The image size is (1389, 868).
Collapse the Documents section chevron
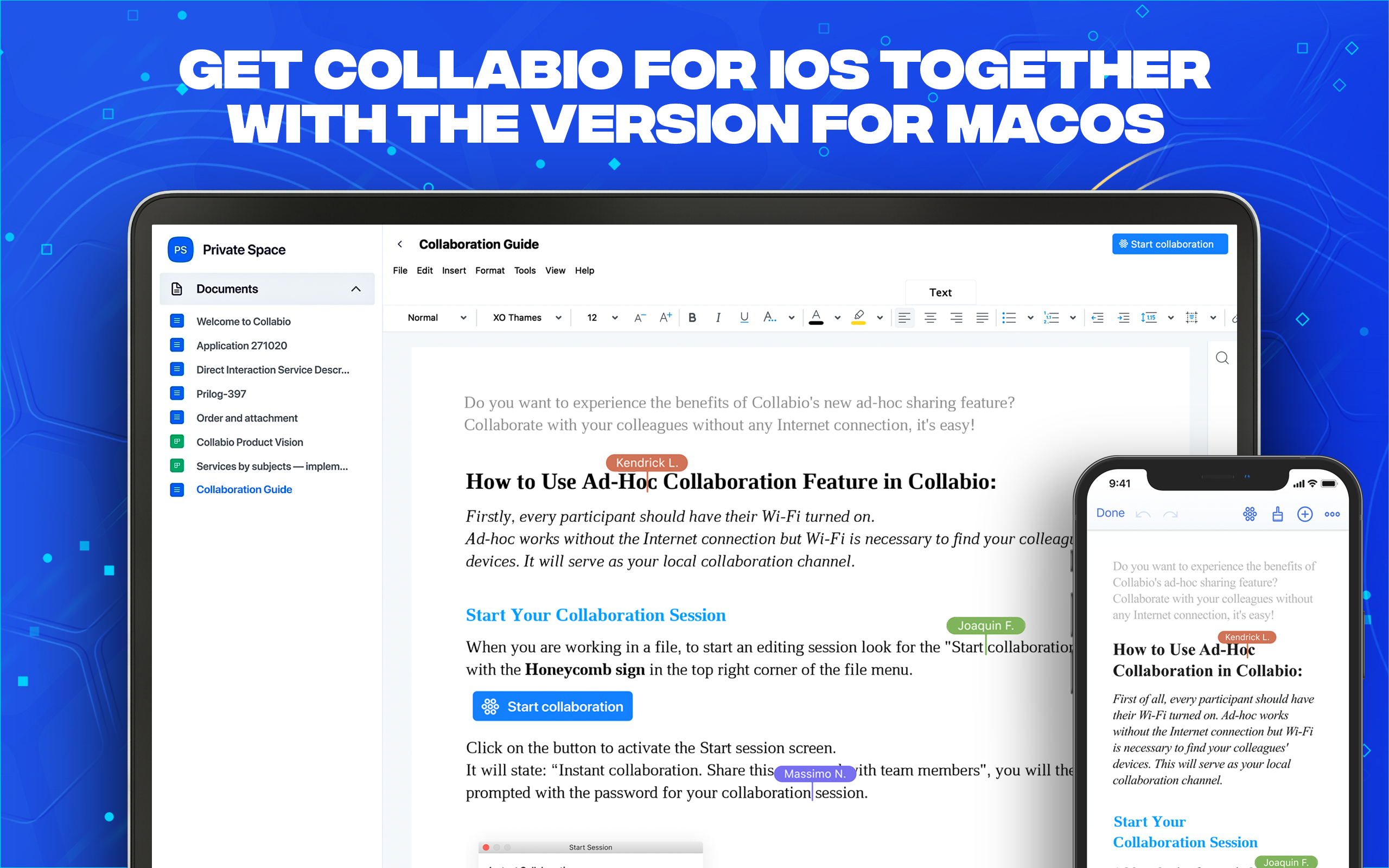(356, 289)
